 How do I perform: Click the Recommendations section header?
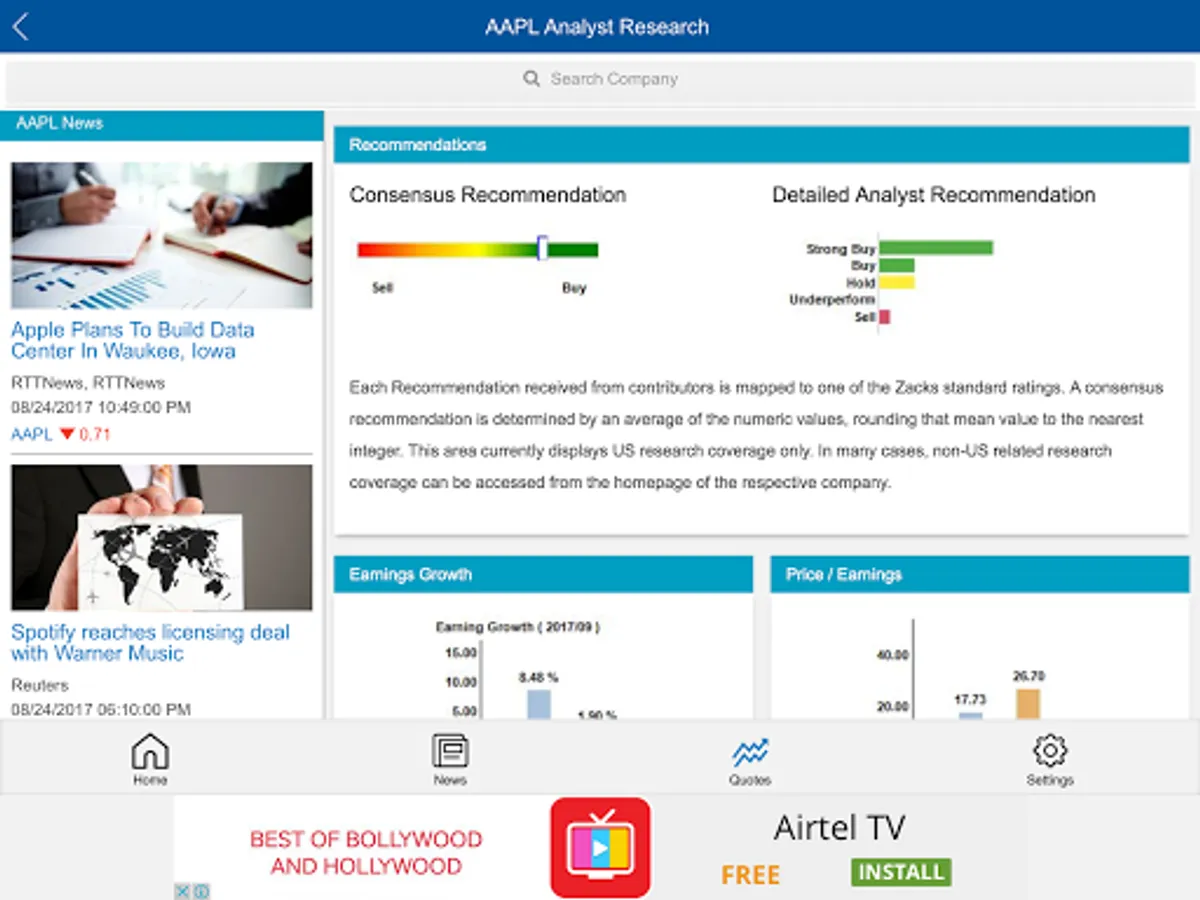tap(762, 145)
